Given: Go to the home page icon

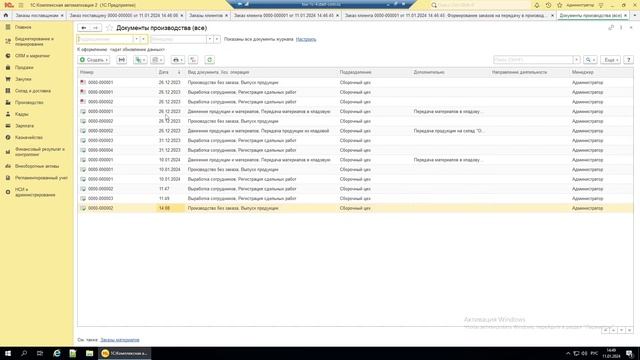Looking at the screenshot, I should [x=6, y=15].
